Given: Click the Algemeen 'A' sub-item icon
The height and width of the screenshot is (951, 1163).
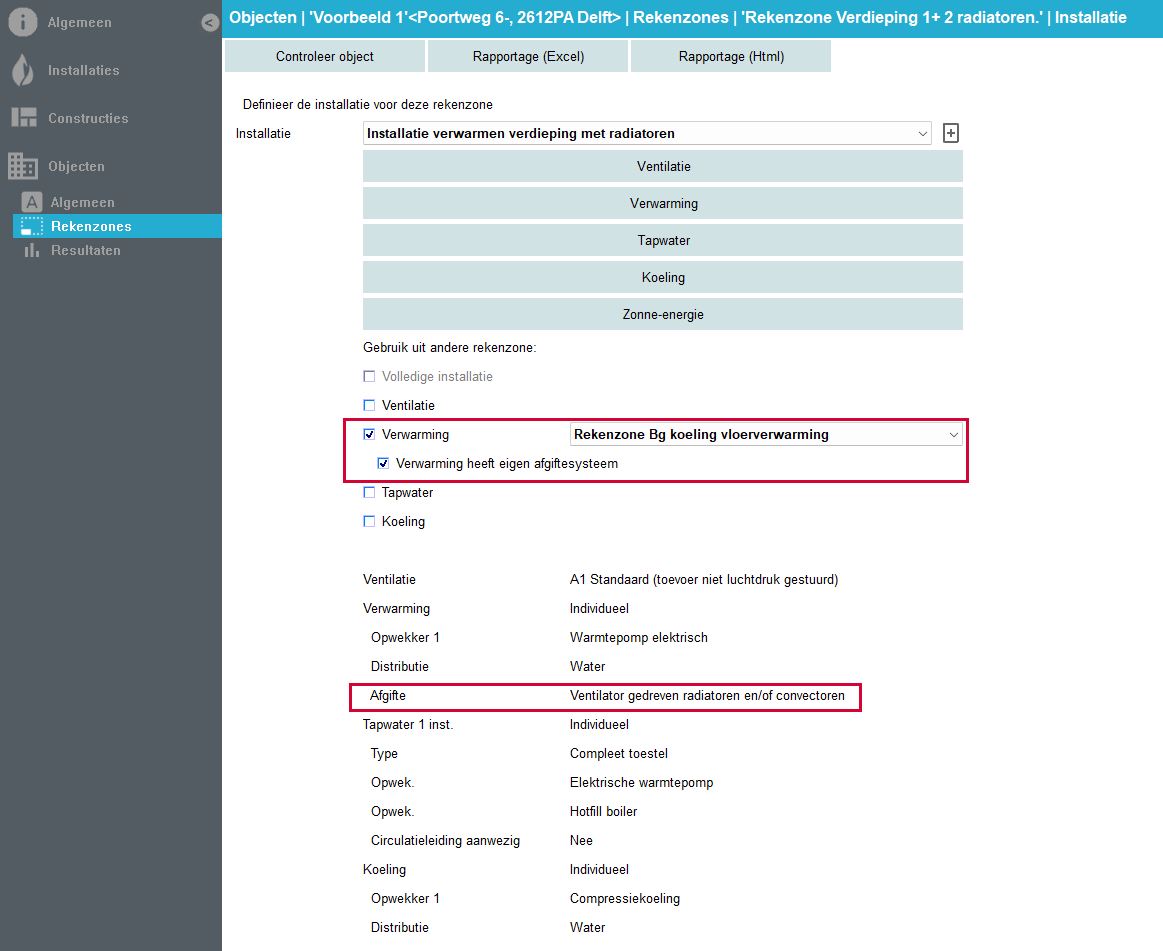Looking at the screenshot, I should pos(32,202).
